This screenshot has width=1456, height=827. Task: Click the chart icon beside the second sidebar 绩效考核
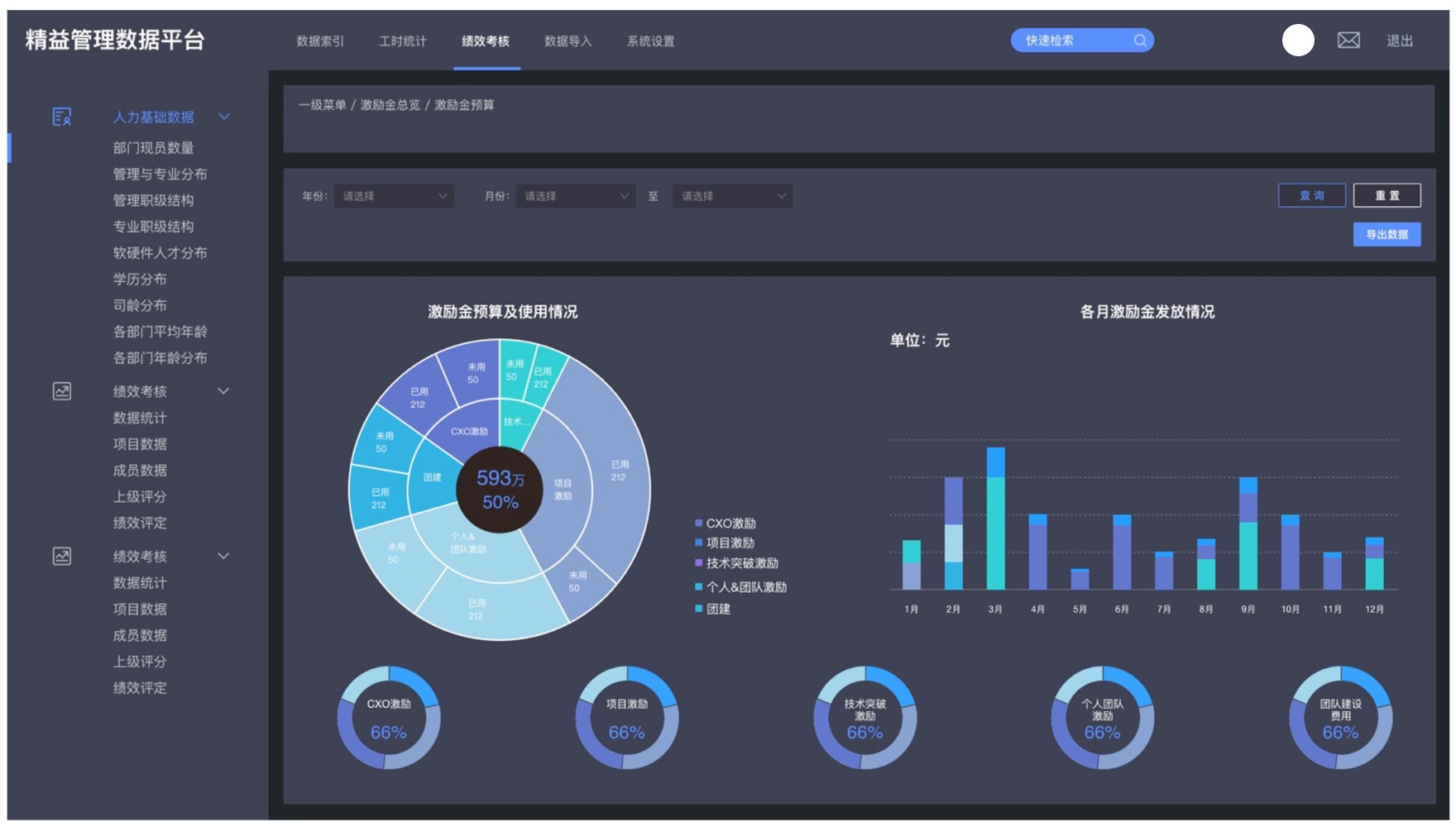point(62,557)
